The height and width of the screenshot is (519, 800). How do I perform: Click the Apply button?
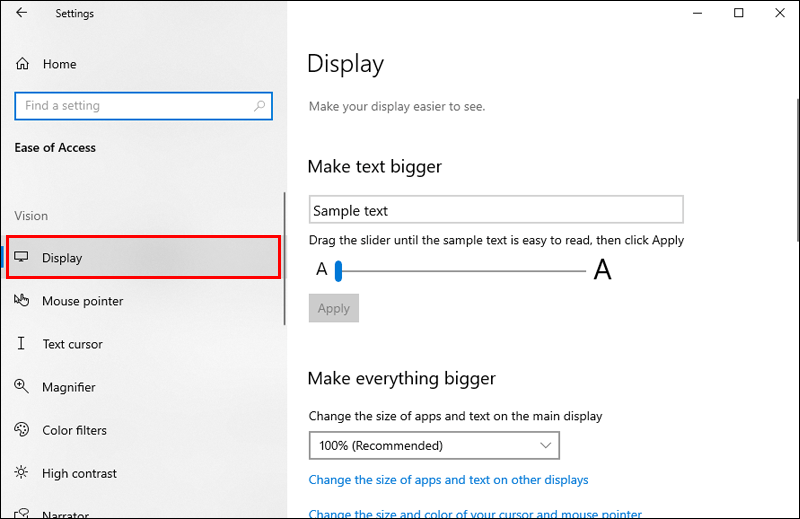[334, 308]
